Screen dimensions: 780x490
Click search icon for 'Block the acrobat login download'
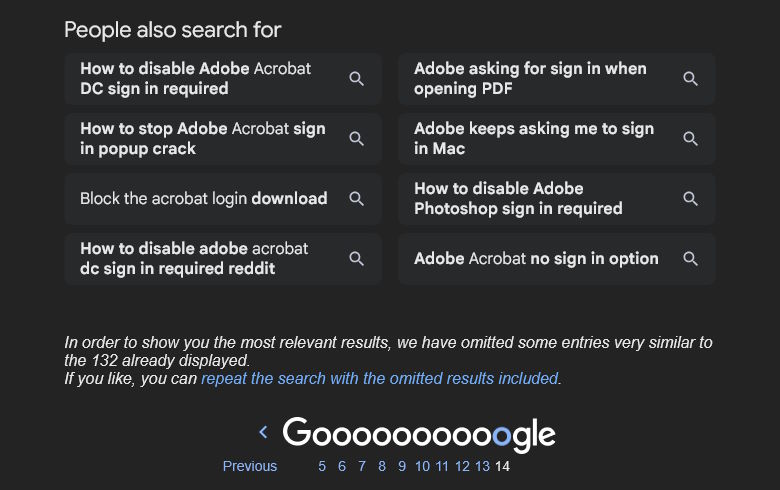click(356, 198)
